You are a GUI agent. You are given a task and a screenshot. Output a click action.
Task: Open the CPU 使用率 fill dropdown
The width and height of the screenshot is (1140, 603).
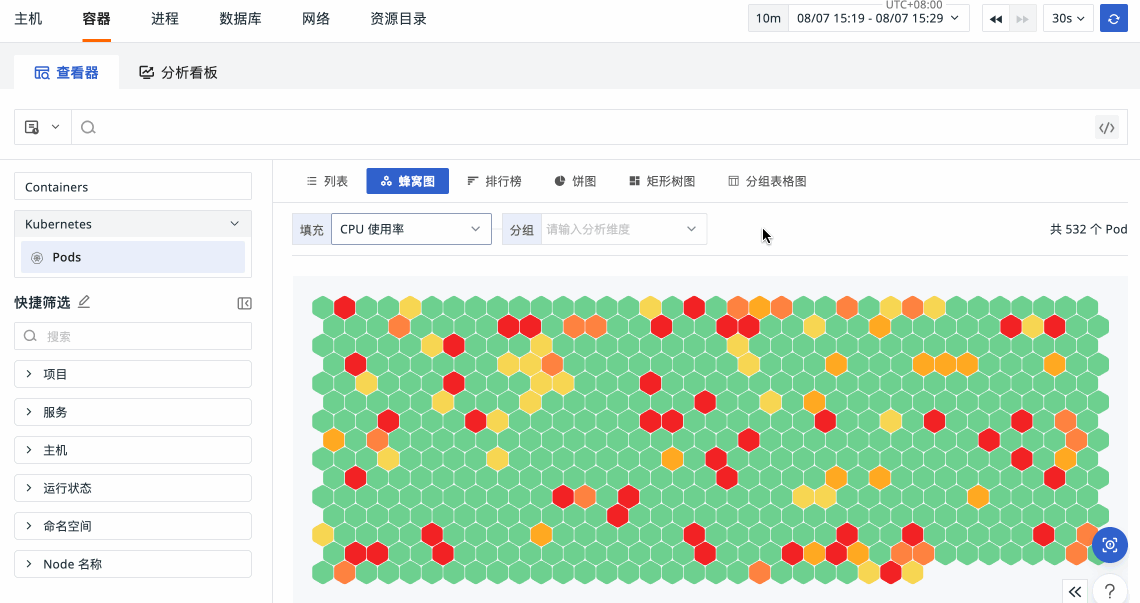pos(411,229)
